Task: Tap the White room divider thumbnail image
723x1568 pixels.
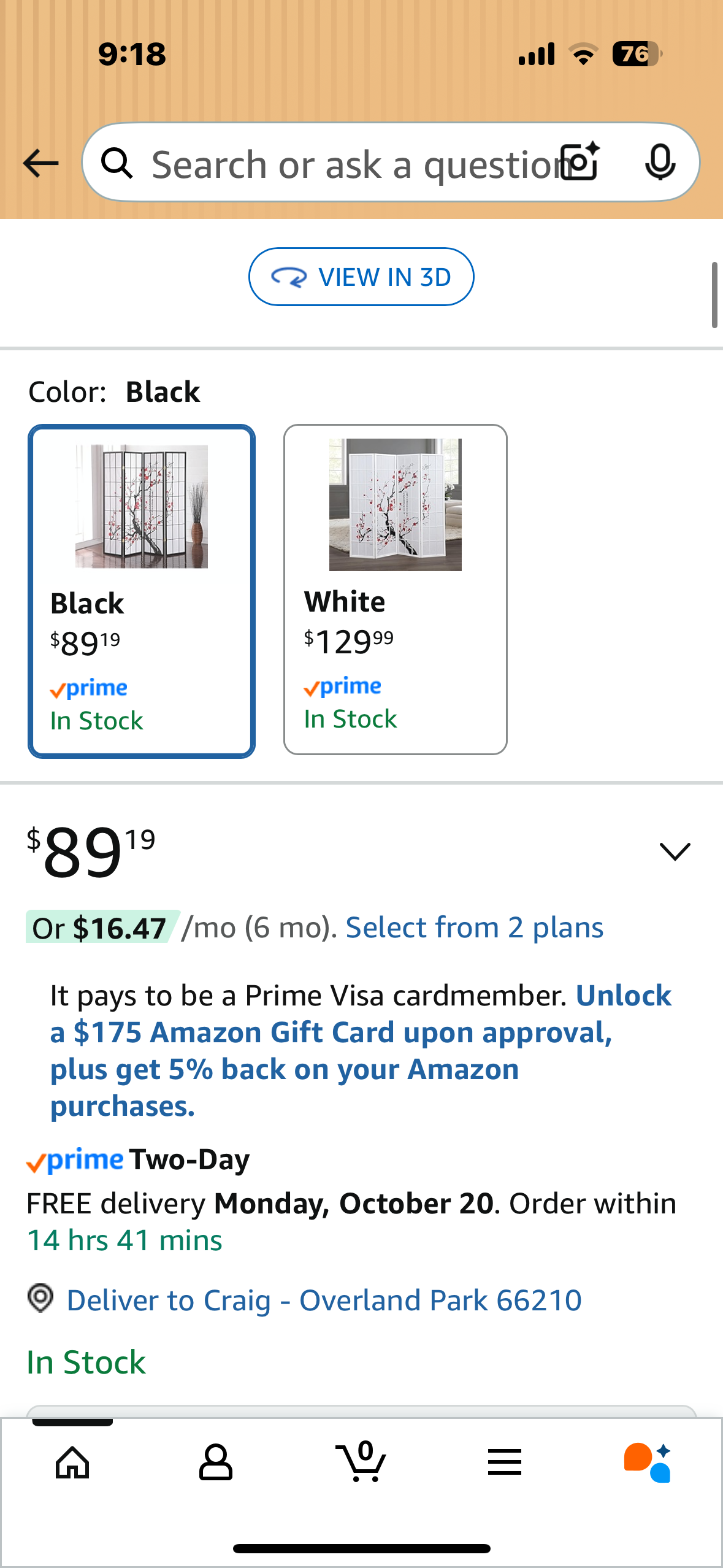Action: [x=395, y=505]
